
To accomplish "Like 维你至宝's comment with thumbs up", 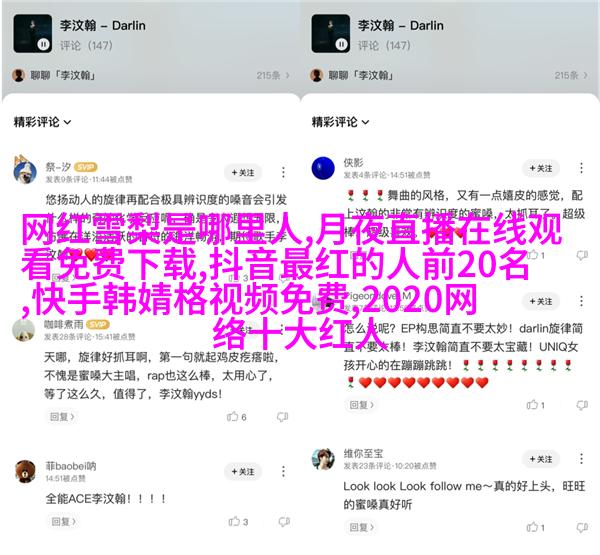I will tap(532, 527).
